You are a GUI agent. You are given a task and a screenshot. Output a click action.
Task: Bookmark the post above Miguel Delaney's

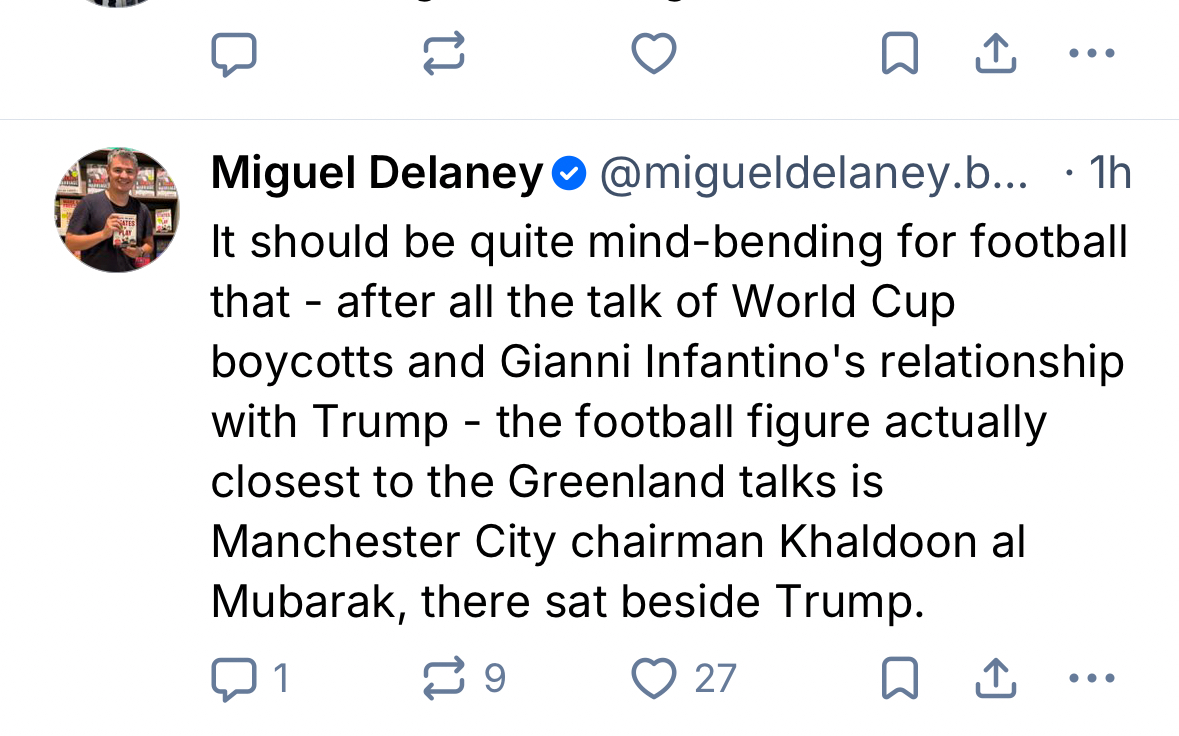899,54
